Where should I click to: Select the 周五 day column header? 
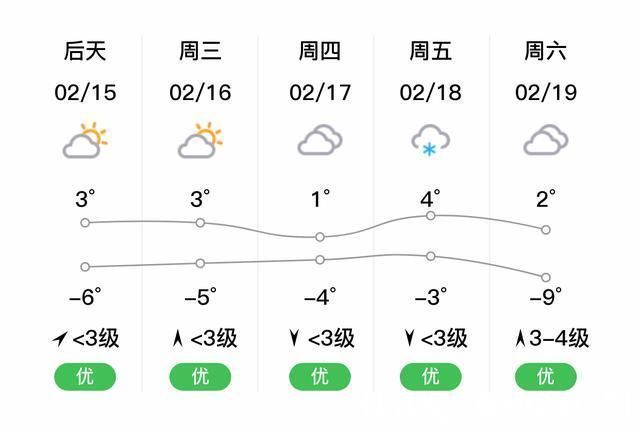pos(430,51)
